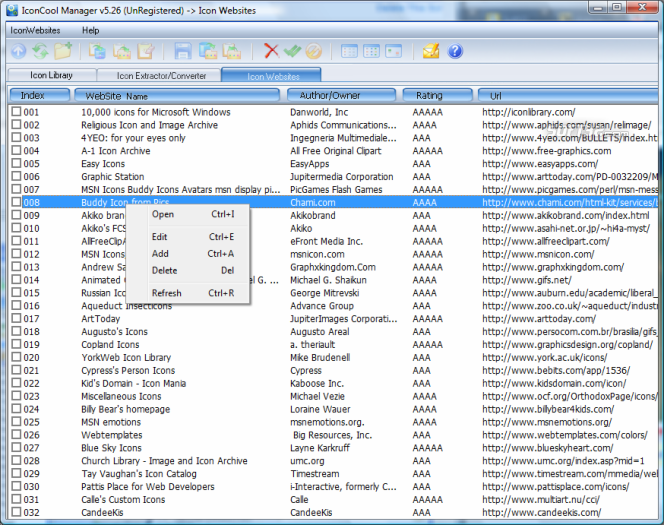The image size is (664, 525).
Task: Open the Help menu
Action: 91,30
